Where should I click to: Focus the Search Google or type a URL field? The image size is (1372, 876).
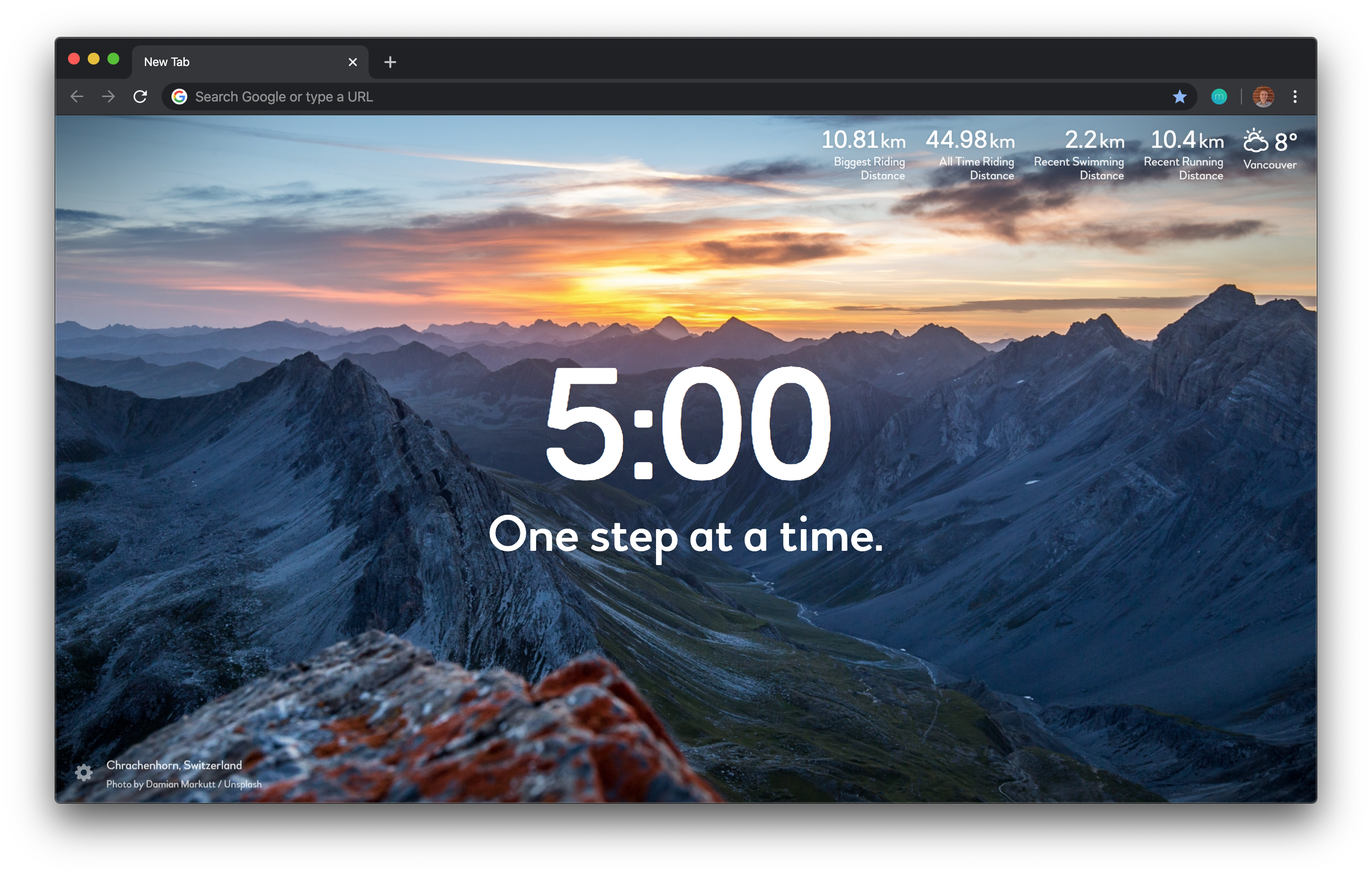coord(678,97)
